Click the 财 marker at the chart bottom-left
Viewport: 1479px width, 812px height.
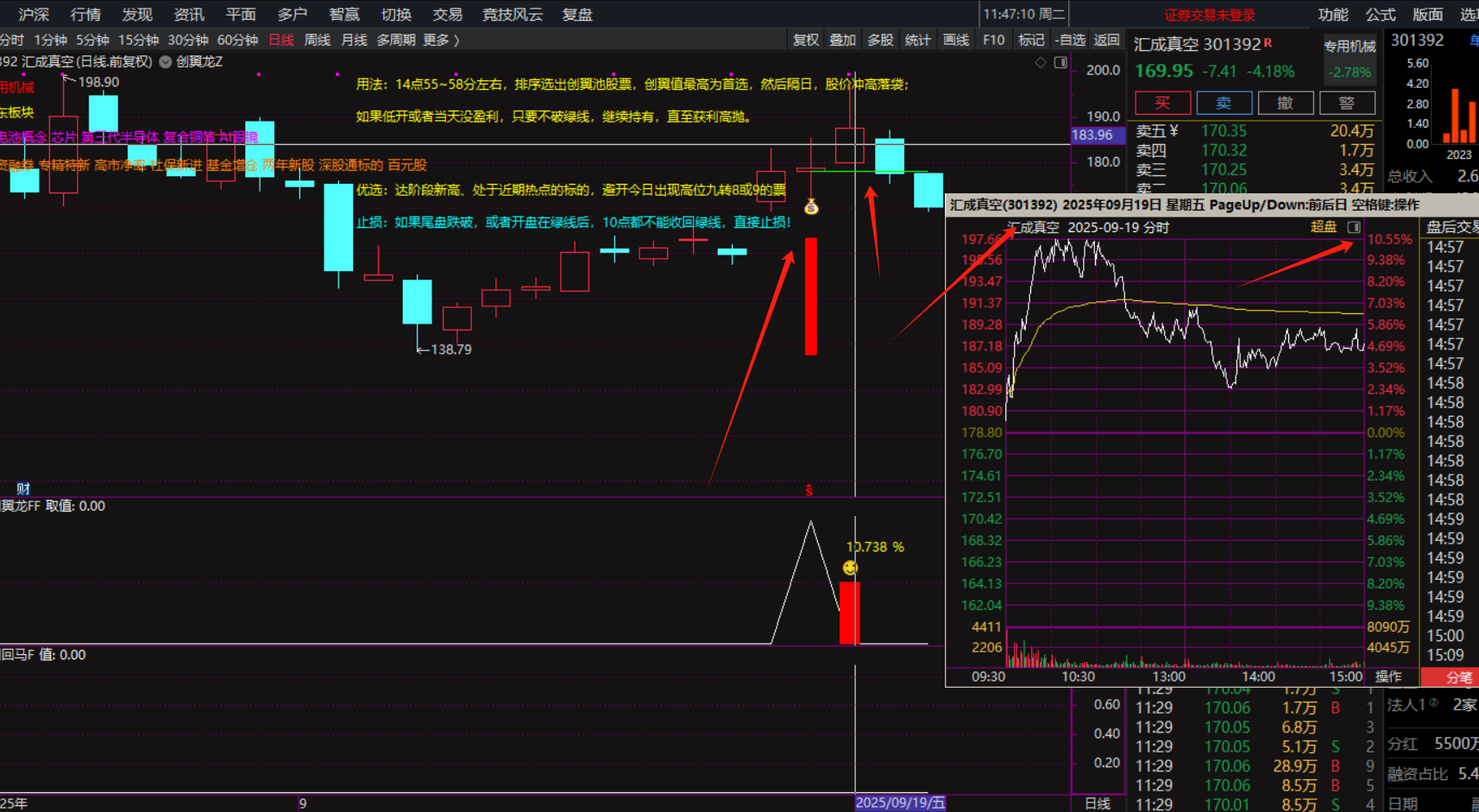[23, 488]
